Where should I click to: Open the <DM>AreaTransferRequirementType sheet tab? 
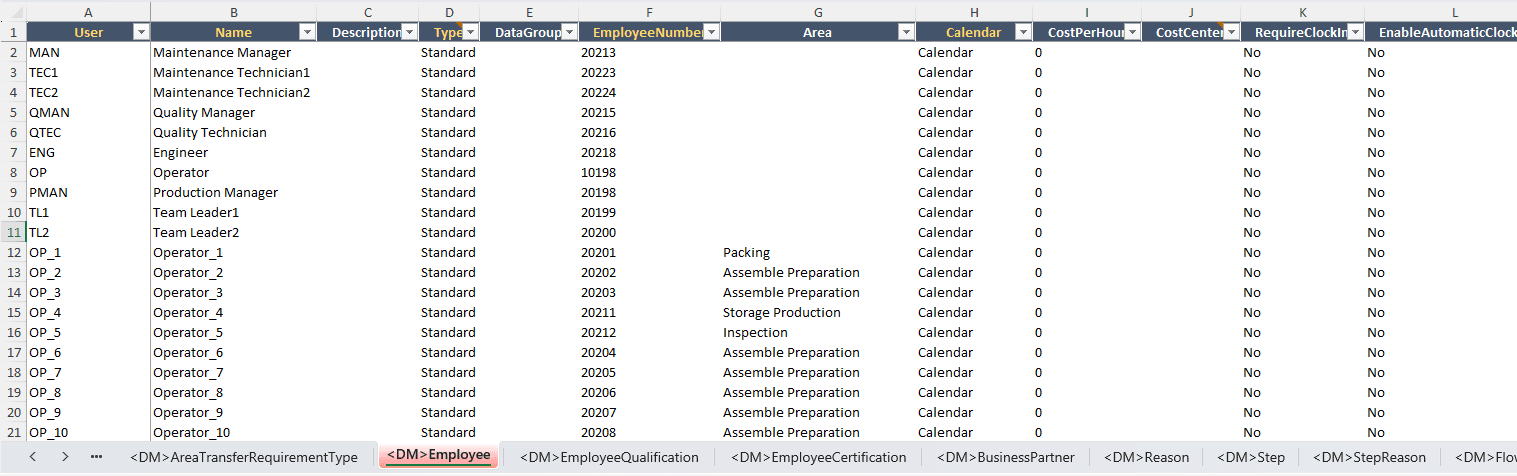(243, 457)
